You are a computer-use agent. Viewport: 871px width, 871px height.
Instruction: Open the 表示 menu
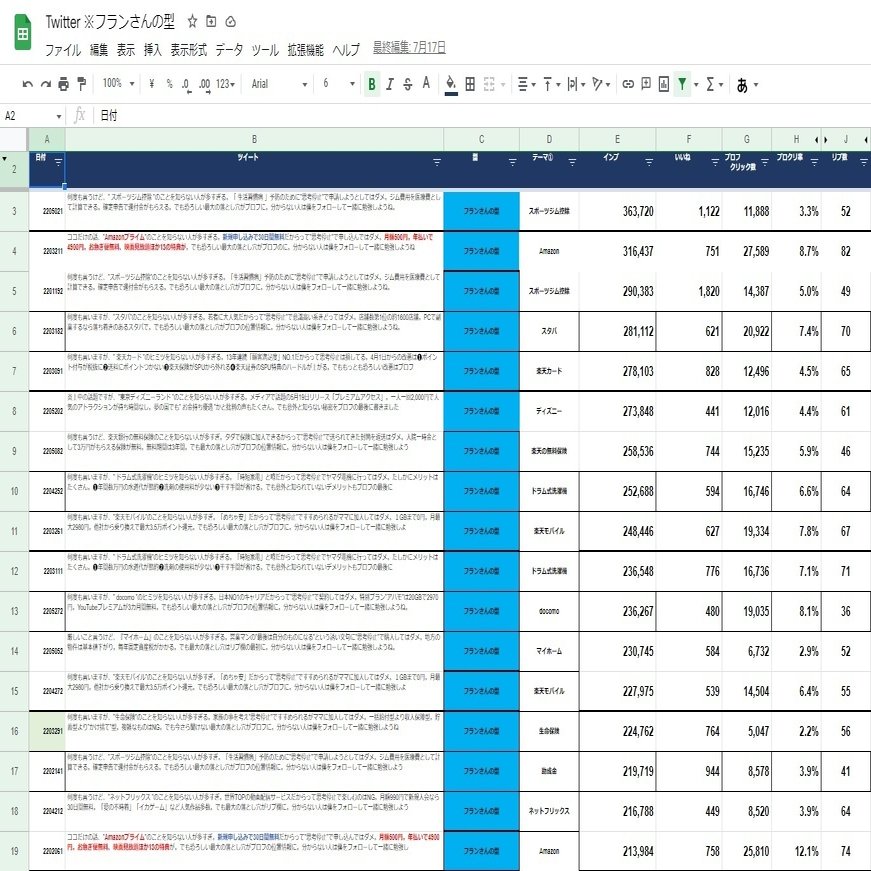[126, 50]
